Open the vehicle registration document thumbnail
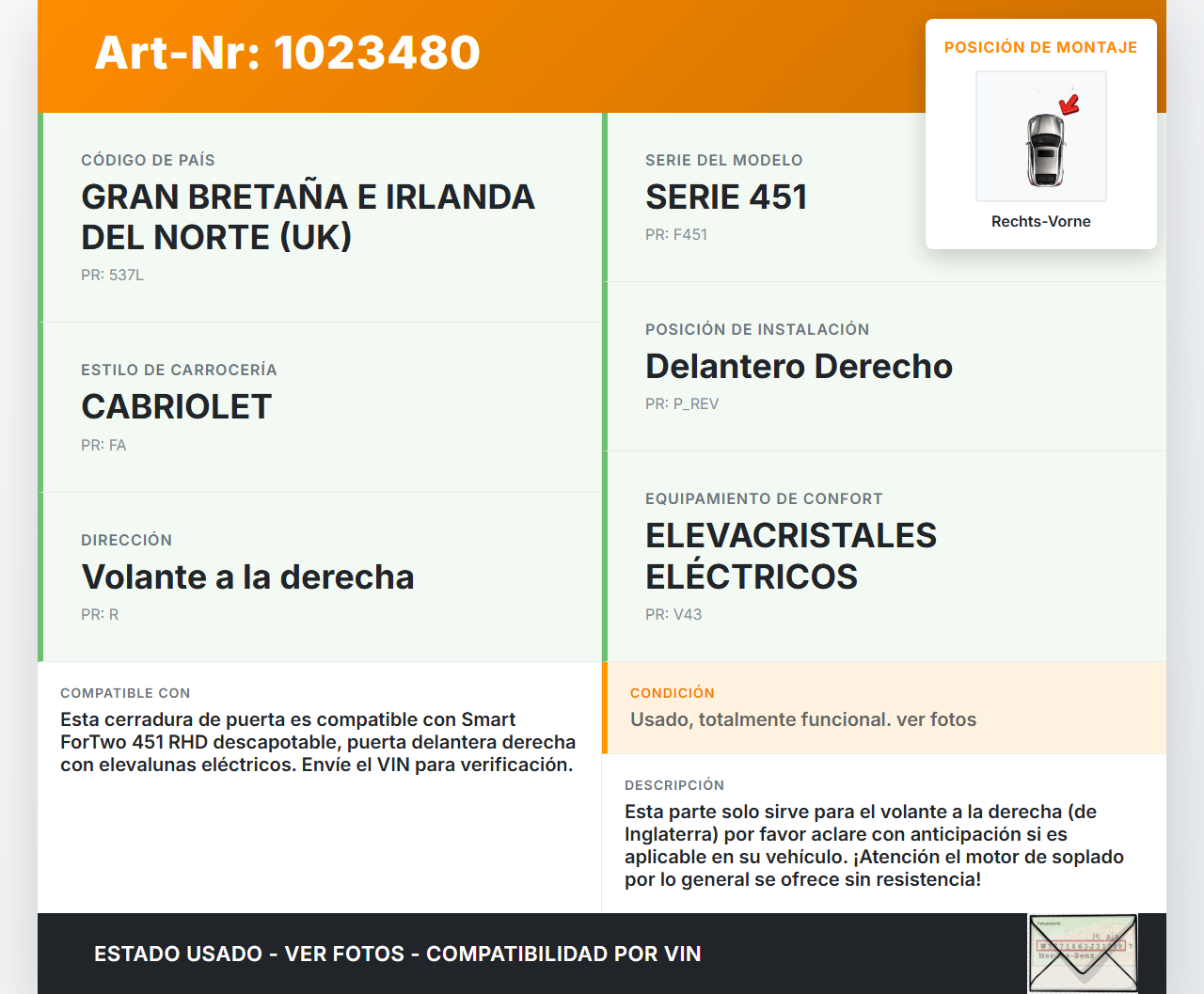 [1083, 953]
